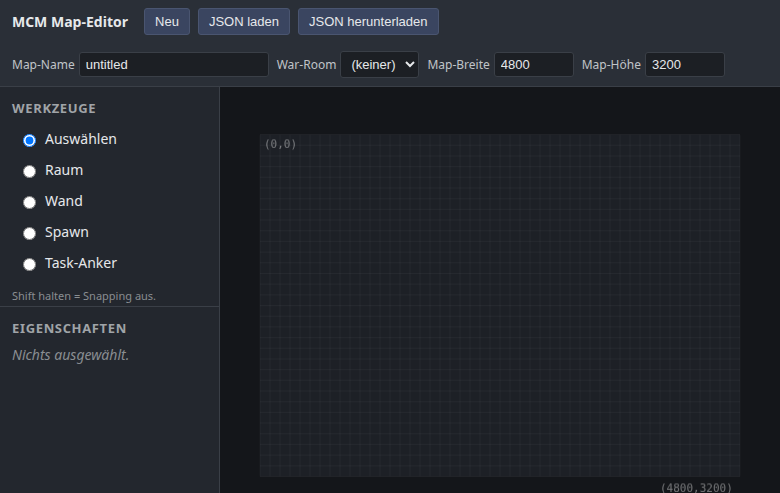Open the JSON laden dialog
This screenshot has height=493, width=780.
tap(244, 21)
